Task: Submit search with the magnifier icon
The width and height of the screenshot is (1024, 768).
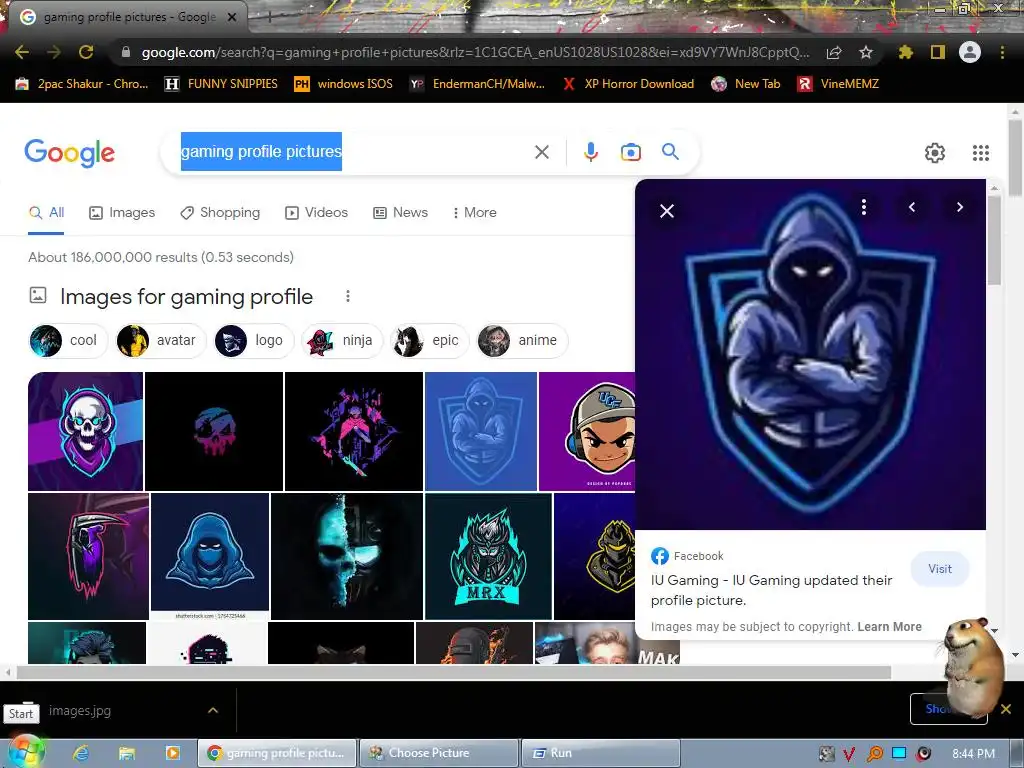Action: [671, 152]
